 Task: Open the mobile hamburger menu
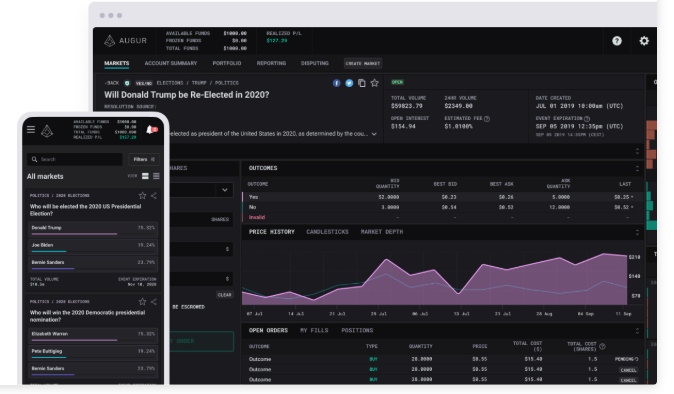coord(31,129)
